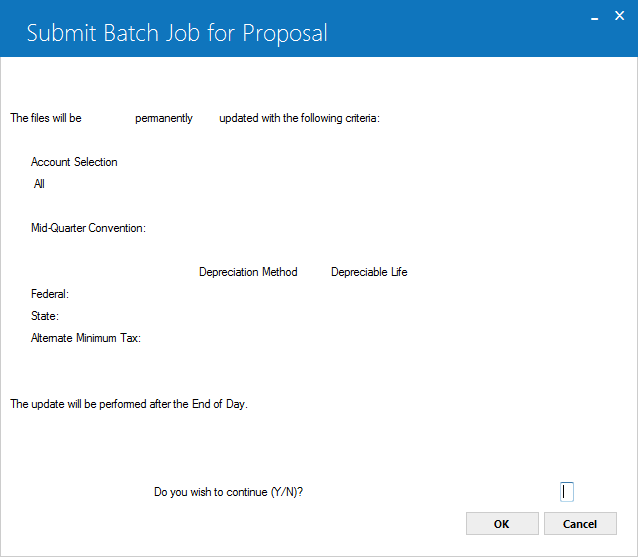The image size is (638, 557).
Task: Confirm the batch job with OK
Action: coord(502,524)
